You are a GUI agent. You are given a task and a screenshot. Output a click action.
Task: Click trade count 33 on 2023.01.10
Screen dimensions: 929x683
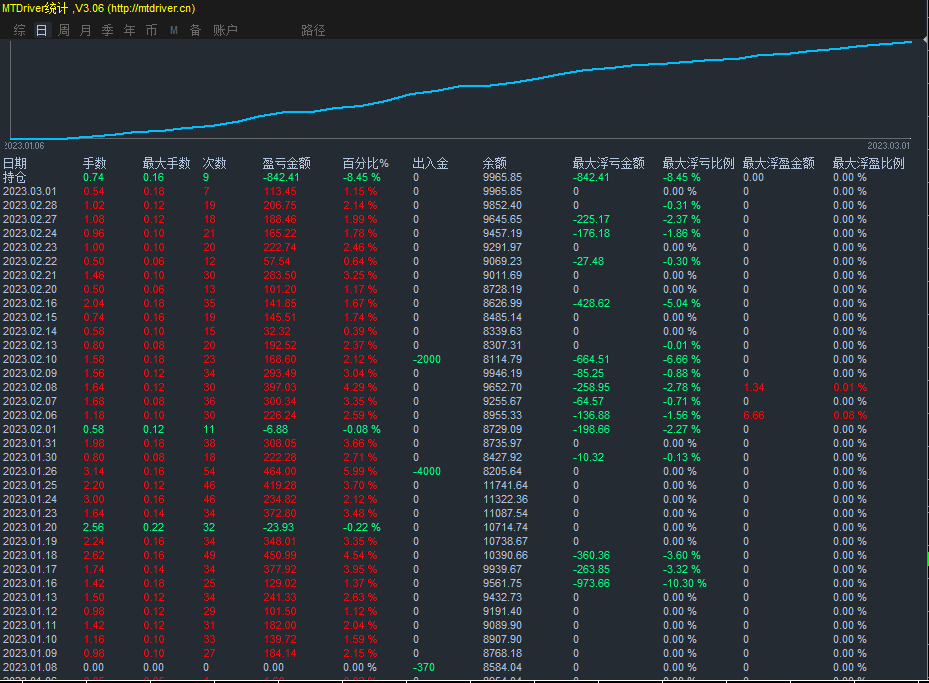pyautogui.click(x=209, y=640)
